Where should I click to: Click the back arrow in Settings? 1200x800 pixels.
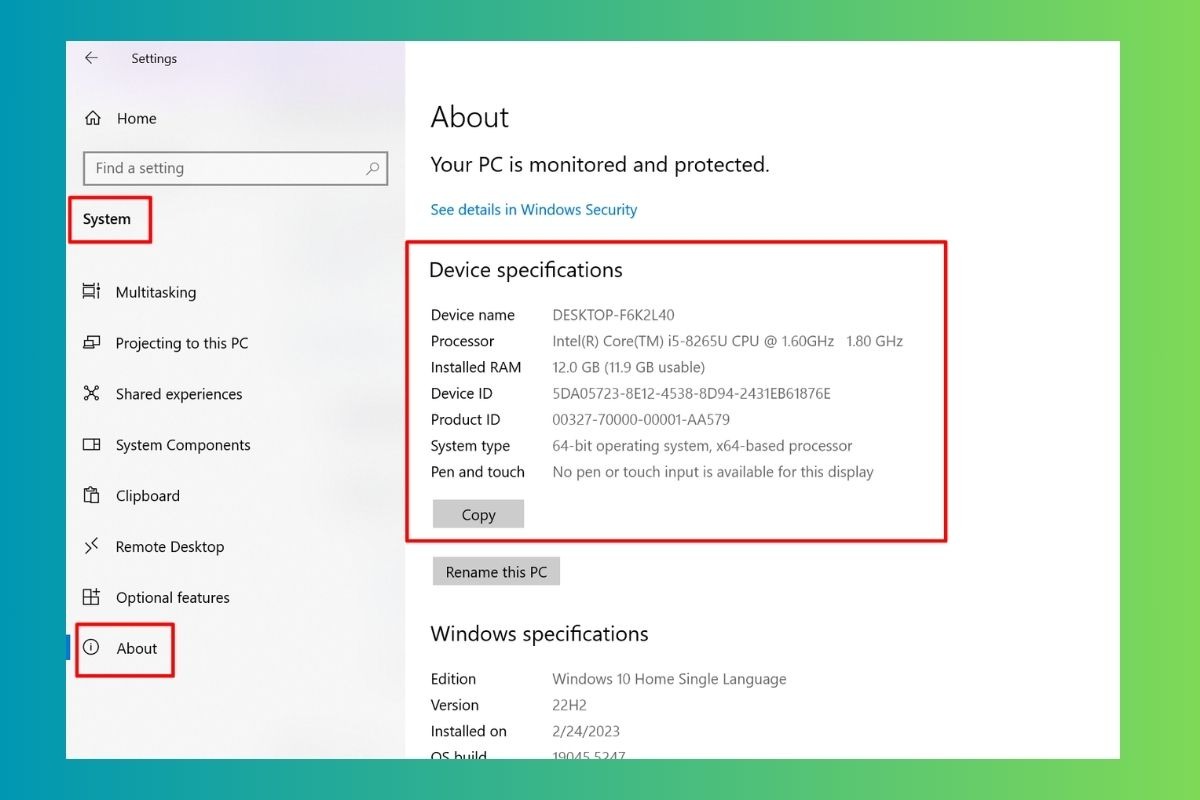[x=91, y=58]
